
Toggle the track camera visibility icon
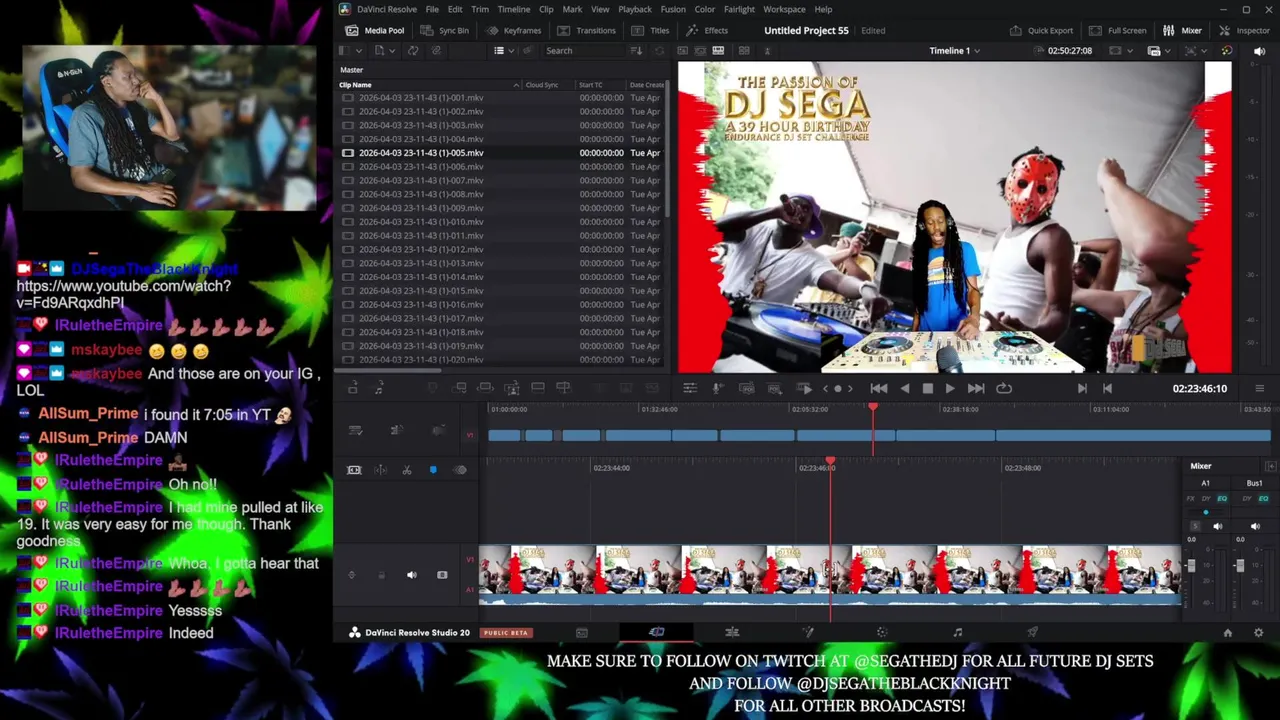tap(442, 575)
